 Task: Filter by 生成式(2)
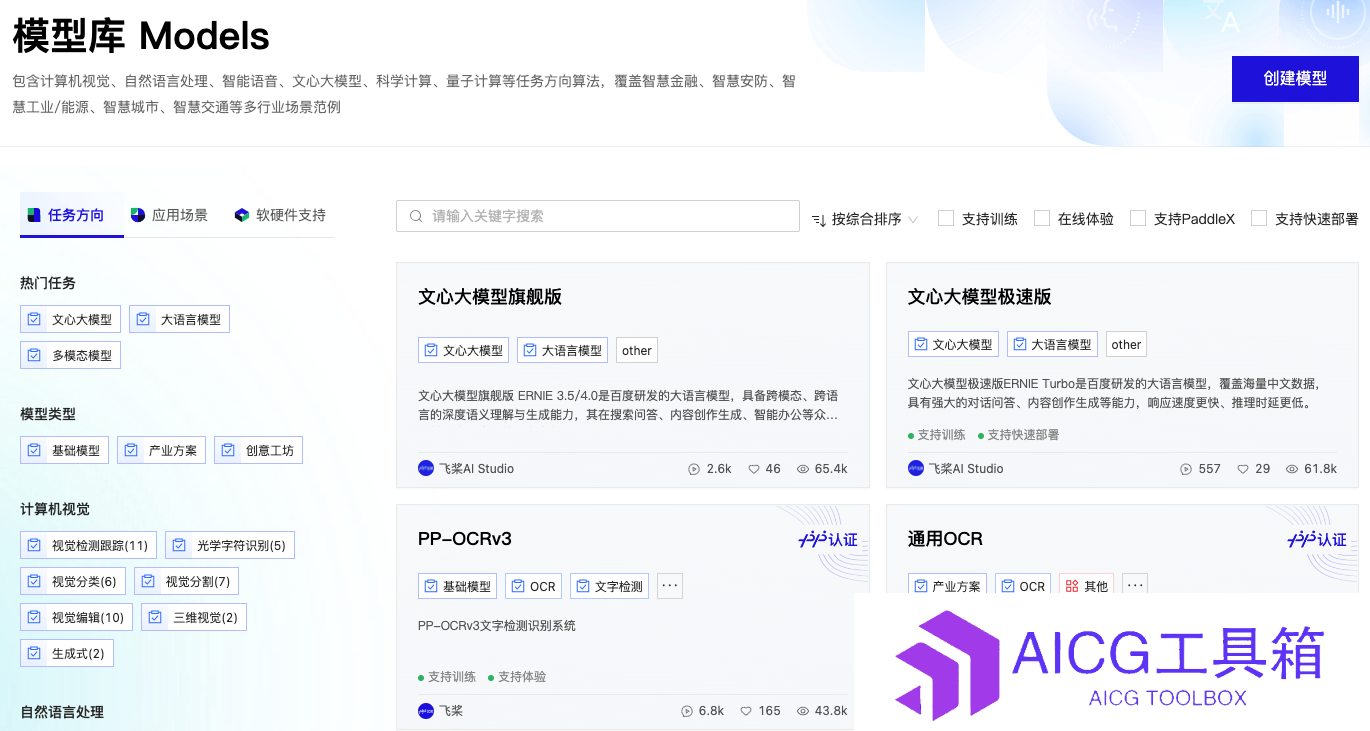[67, 653]
